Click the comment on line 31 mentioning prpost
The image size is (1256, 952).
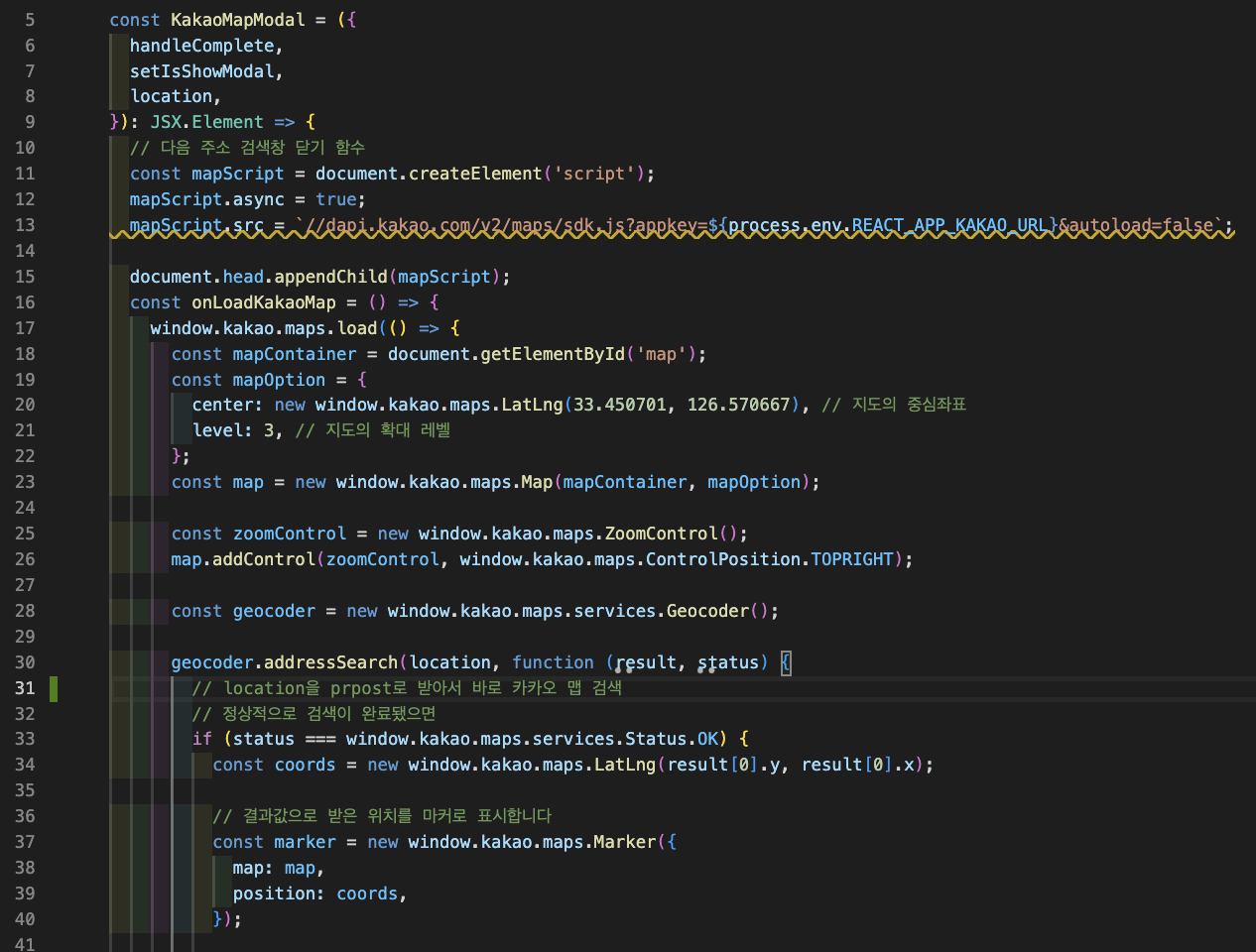(x=407, y=688)
